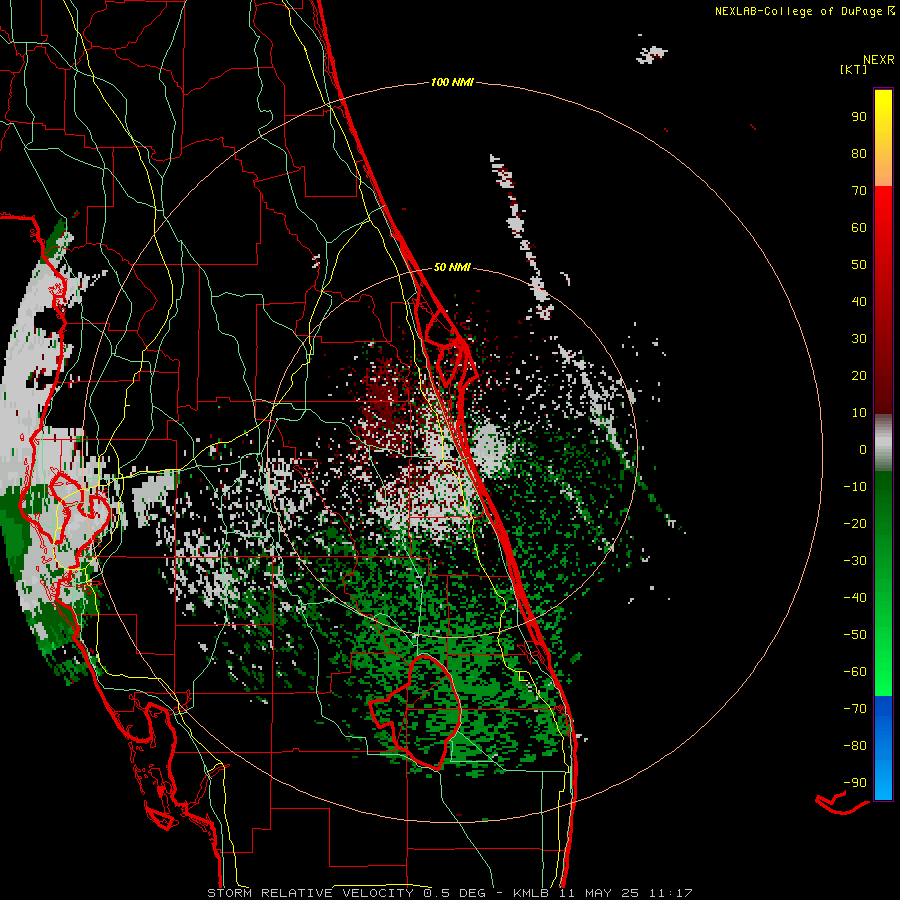Click the red segment of the color bar
The height and width of the screenshot is (900, 900).
pos(883,300)
